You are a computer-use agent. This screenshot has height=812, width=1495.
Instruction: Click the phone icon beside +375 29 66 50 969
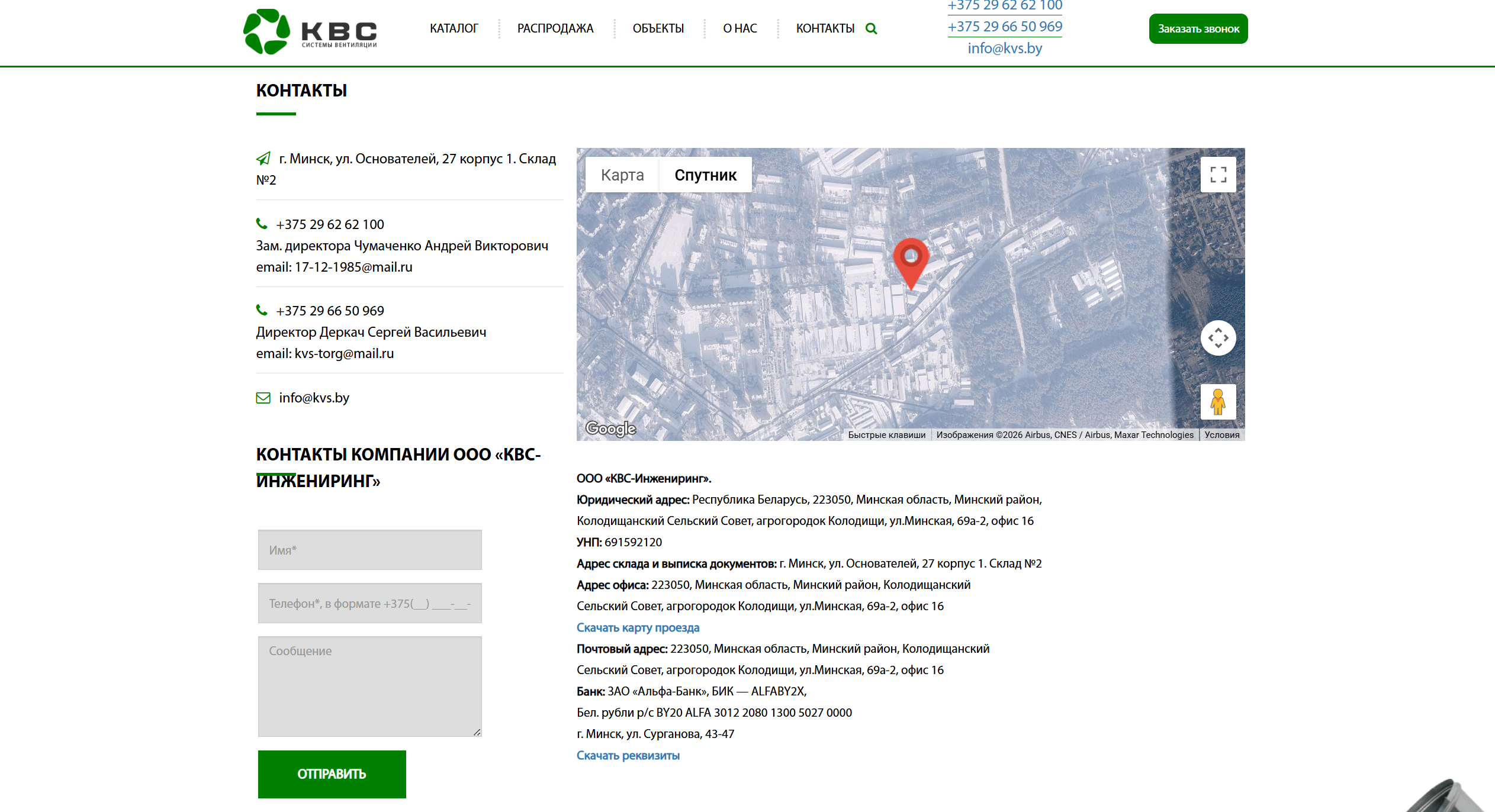click(262, 310)
